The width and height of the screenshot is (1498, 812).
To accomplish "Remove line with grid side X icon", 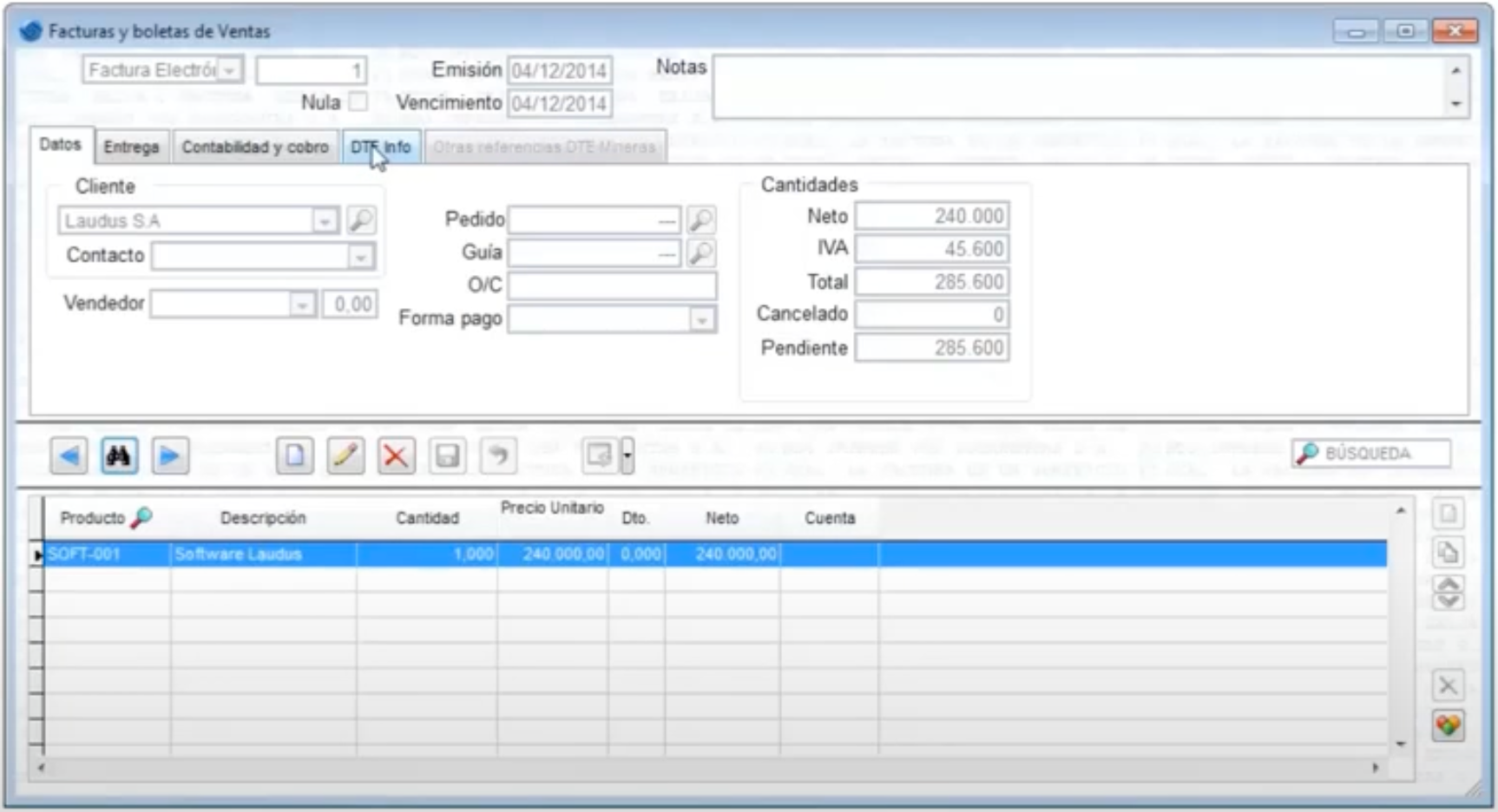I will (1448, 686).
